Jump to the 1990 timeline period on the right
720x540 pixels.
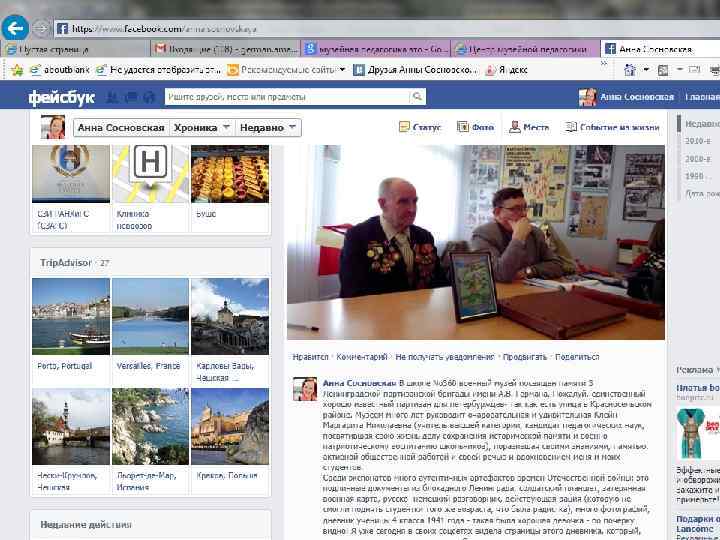694,176
